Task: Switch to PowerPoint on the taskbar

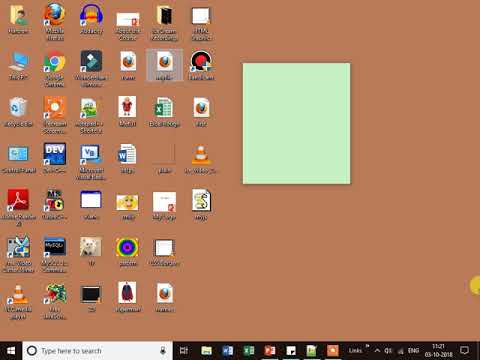Action: coord(270,351)
